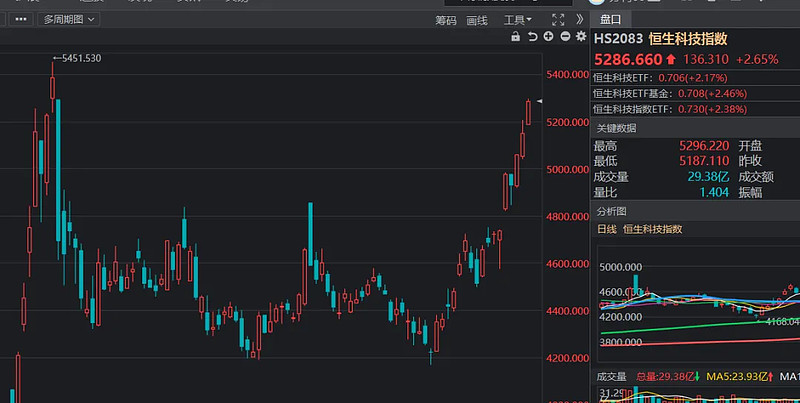Open the 多周期图 dropdown
800x403 pixels.
68,19
